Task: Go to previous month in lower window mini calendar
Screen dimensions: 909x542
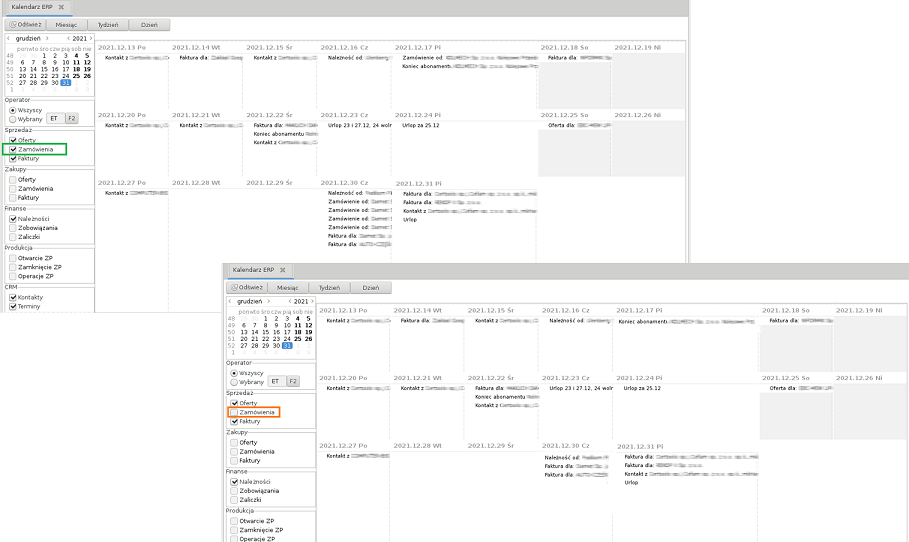Action: click(230, 301)
